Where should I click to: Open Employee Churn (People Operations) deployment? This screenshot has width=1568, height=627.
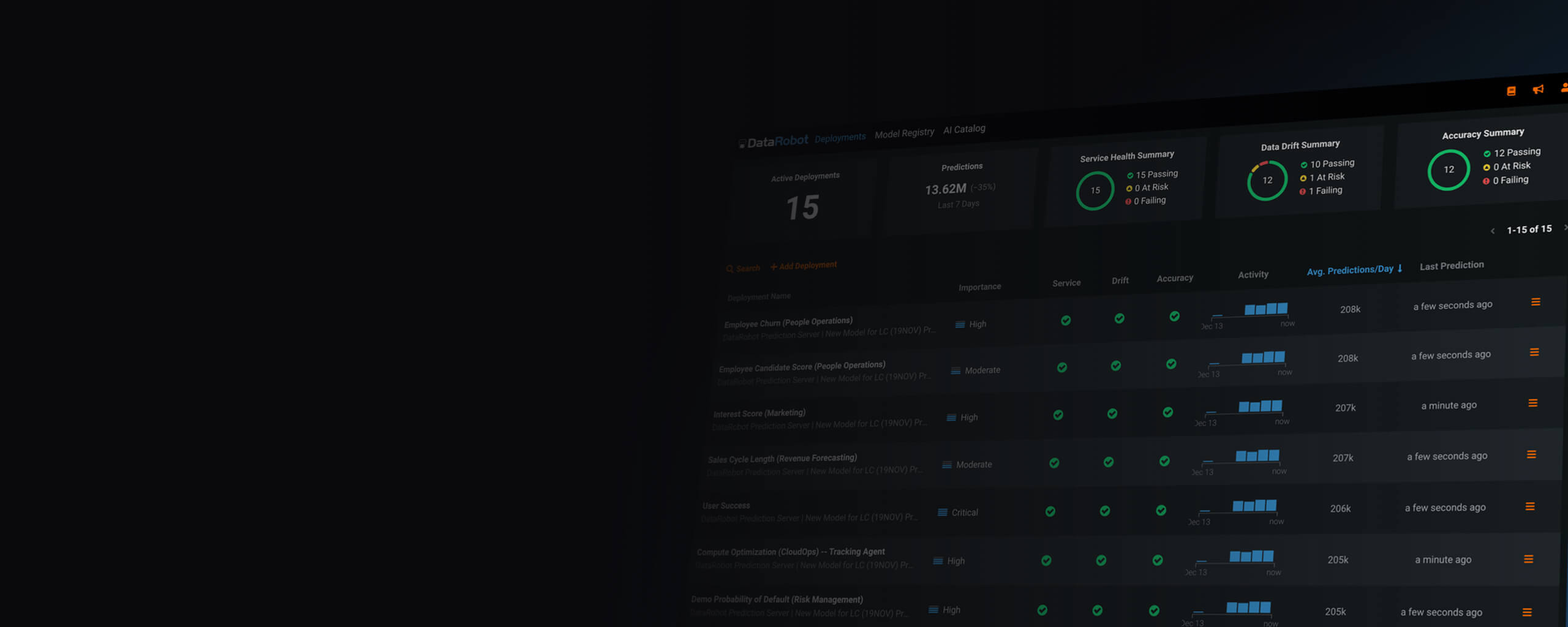(x=788, y=322)
